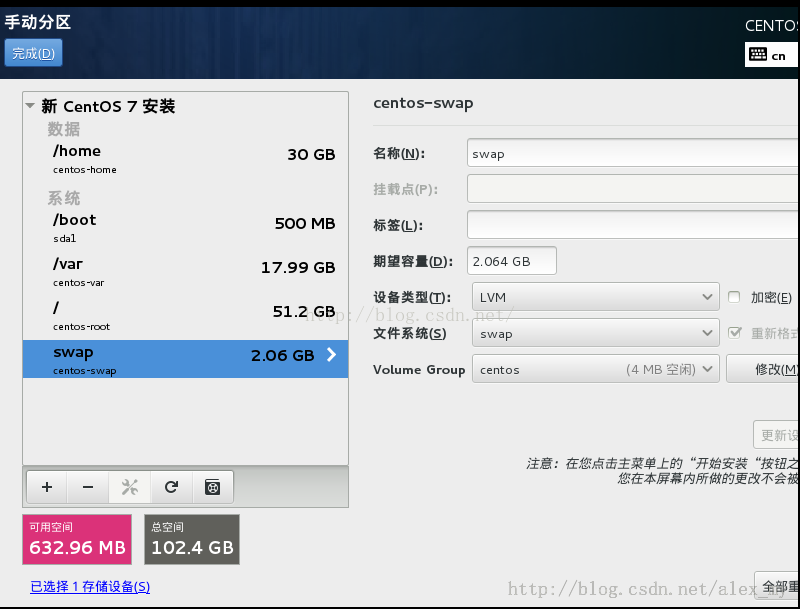Open the 已选择 1 存储设备(S) link
Image resolution: width=800 pixels, height=609 pixels.
coord(90,587)
